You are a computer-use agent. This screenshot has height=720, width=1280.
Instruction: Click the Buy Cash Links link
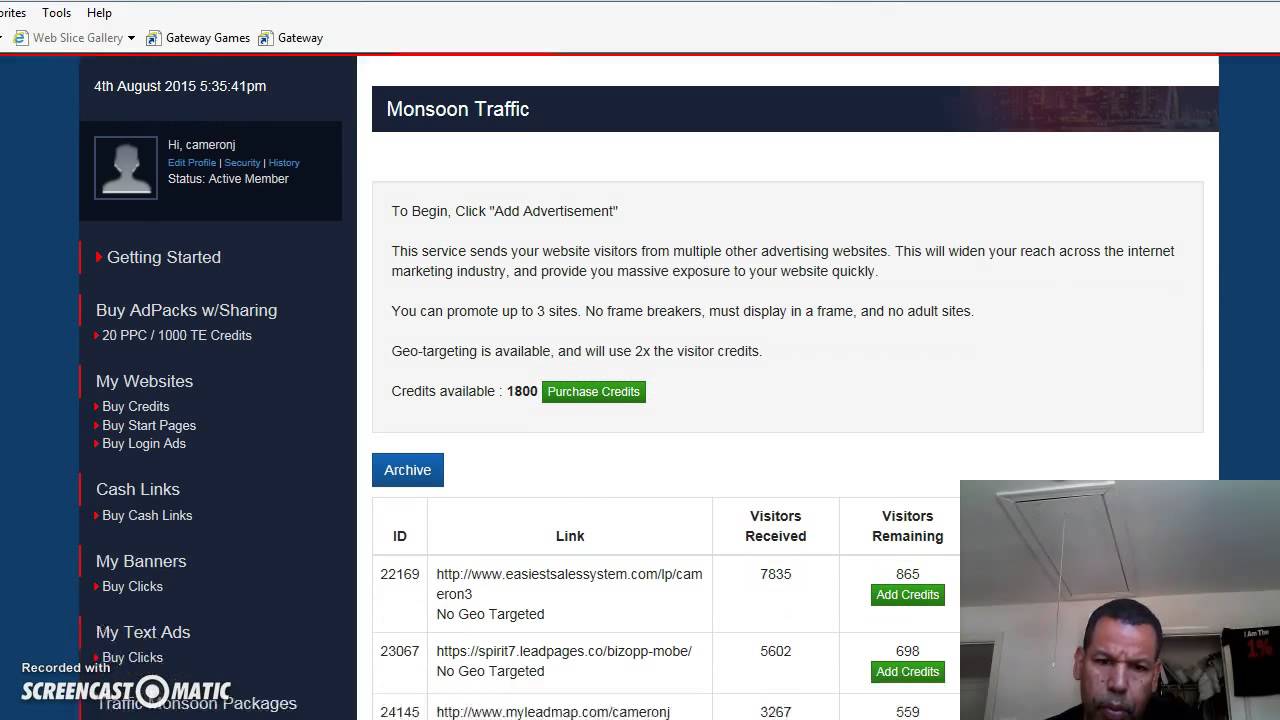[147, 515]
